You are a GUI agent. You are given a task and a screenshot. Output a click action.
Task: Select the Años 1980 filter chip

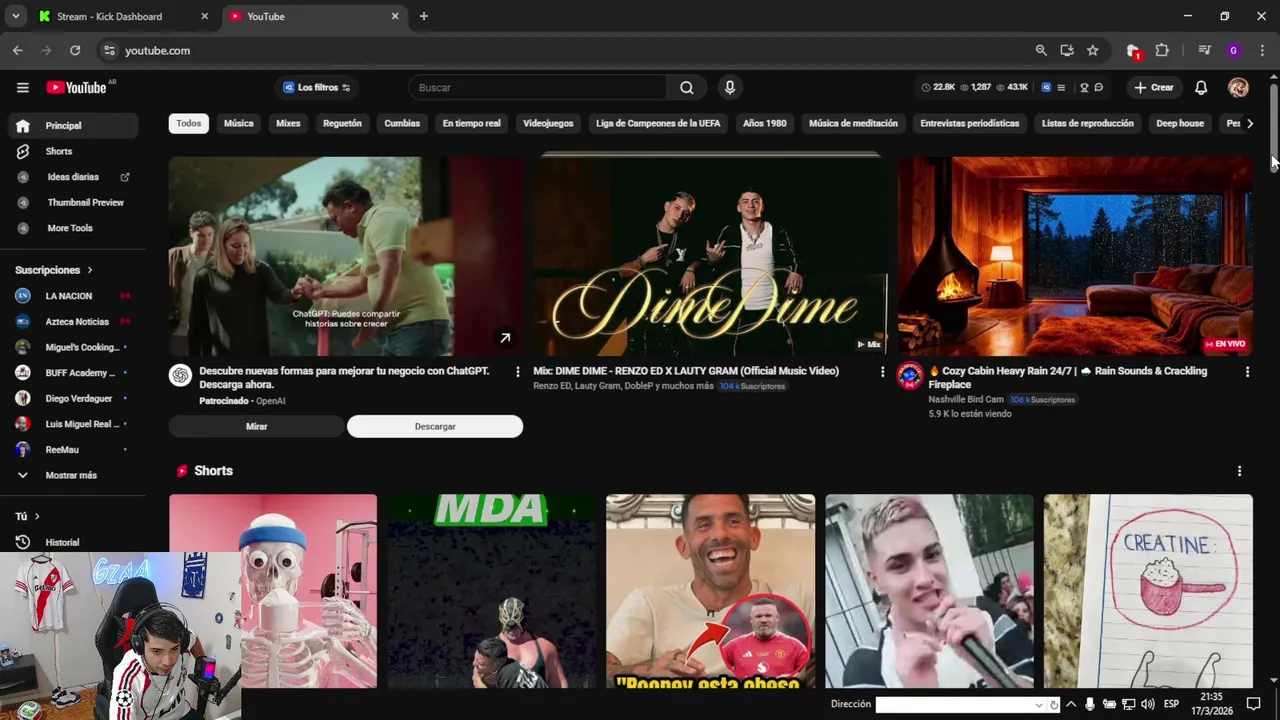765,123
